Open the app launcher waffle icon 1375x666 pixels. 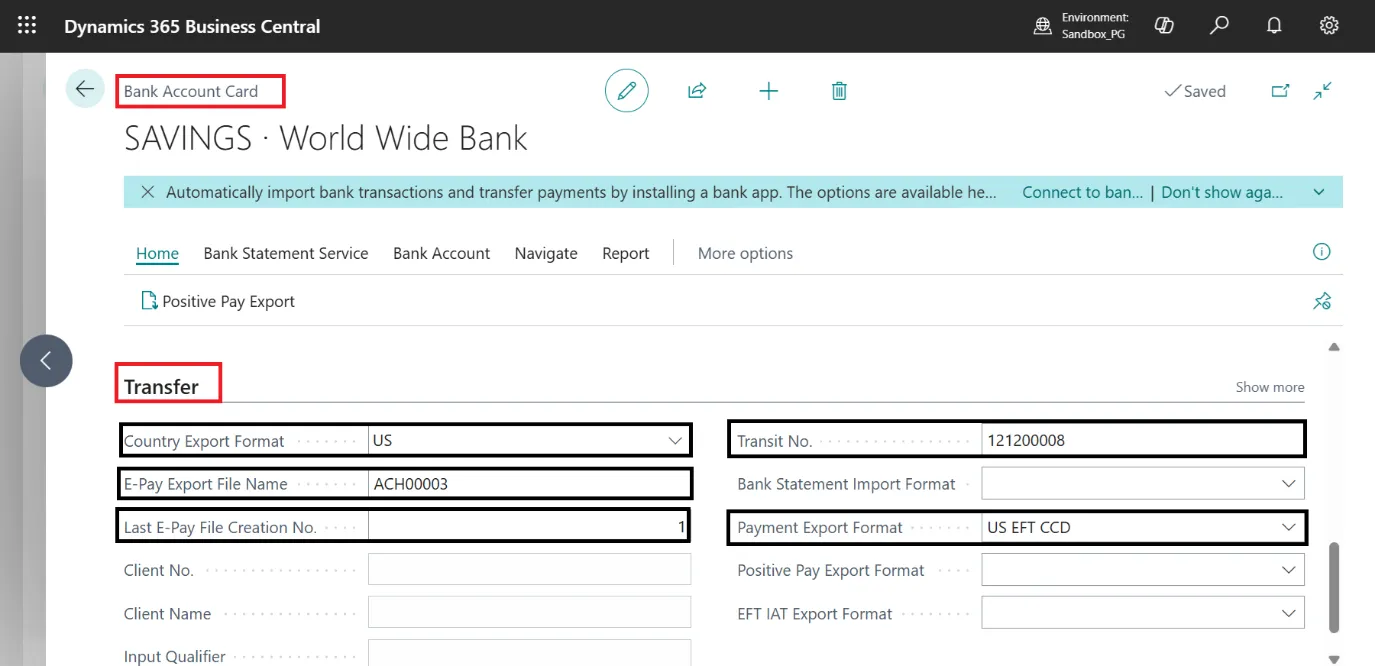[x=27, y=26]
